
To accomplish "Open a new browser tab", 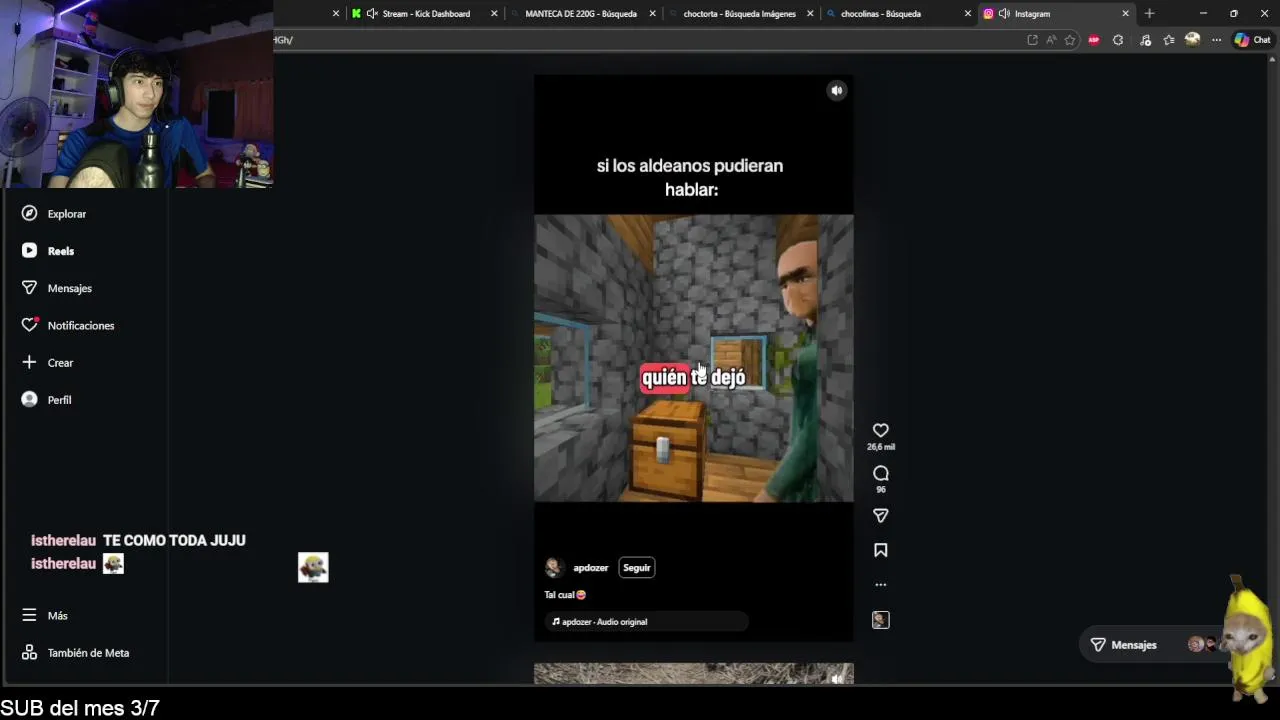I will tap(1149, 14).
